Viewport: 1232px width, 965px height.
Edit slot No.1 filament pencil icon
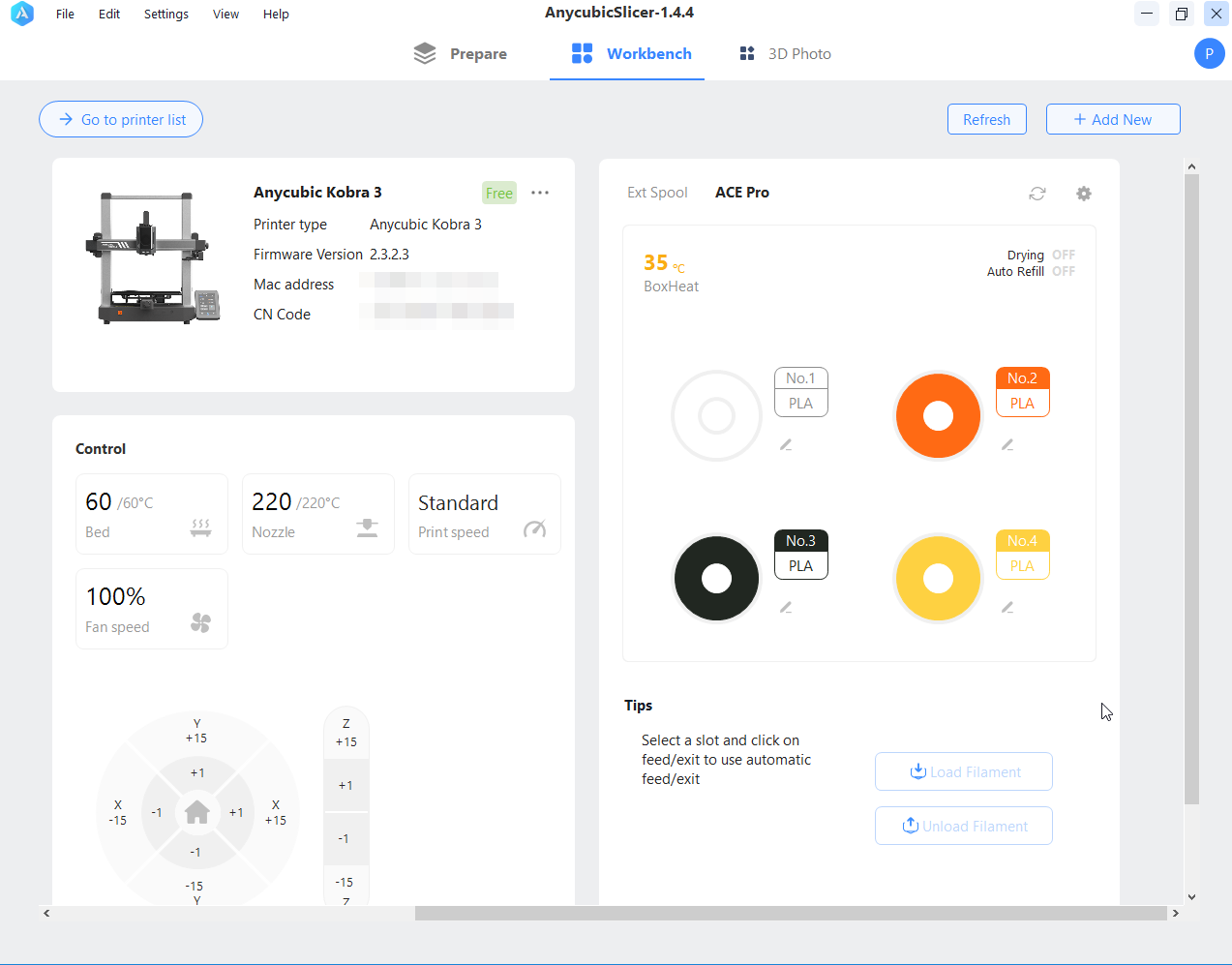pyautogui.click(x=786, y=444)
